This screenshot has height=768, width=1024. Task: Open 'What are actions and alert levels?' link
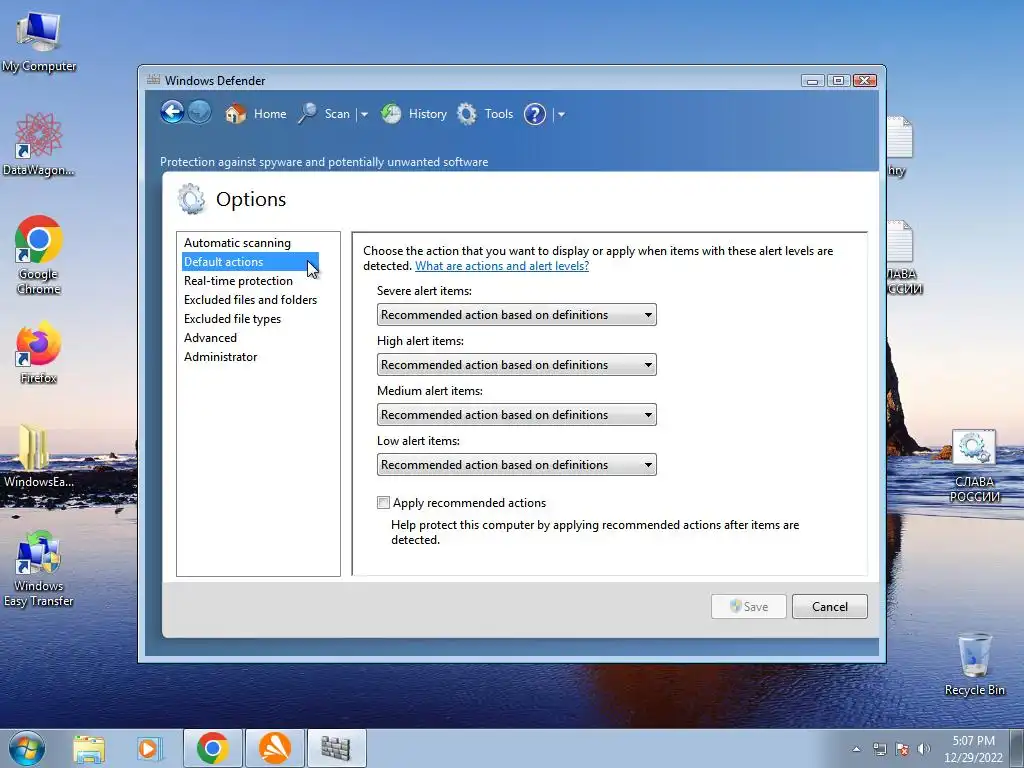502,266
